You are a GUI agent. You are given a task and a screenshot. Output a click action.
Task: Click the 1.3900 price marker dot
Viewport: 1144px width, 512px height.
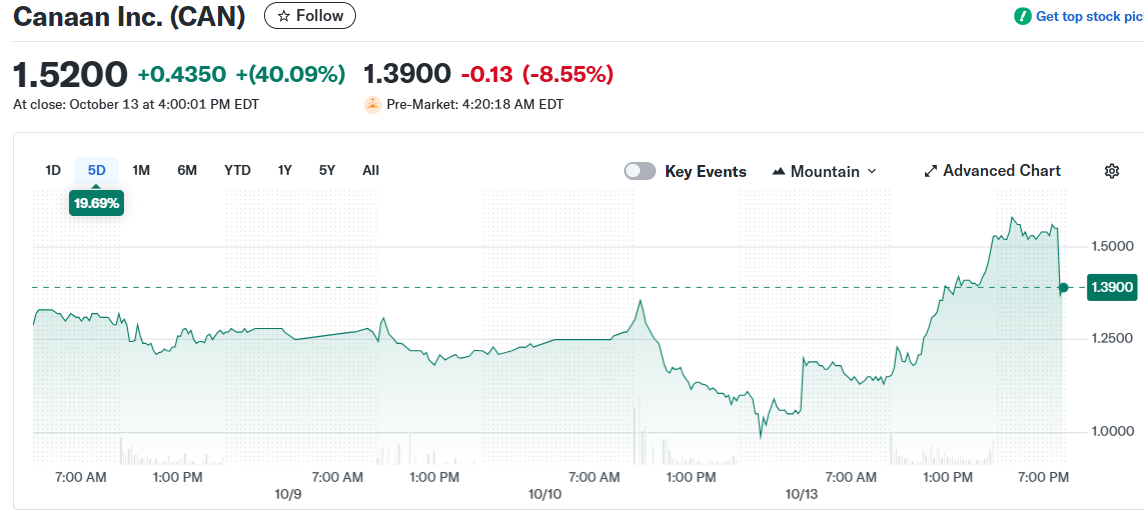(x=1063, y=288)
